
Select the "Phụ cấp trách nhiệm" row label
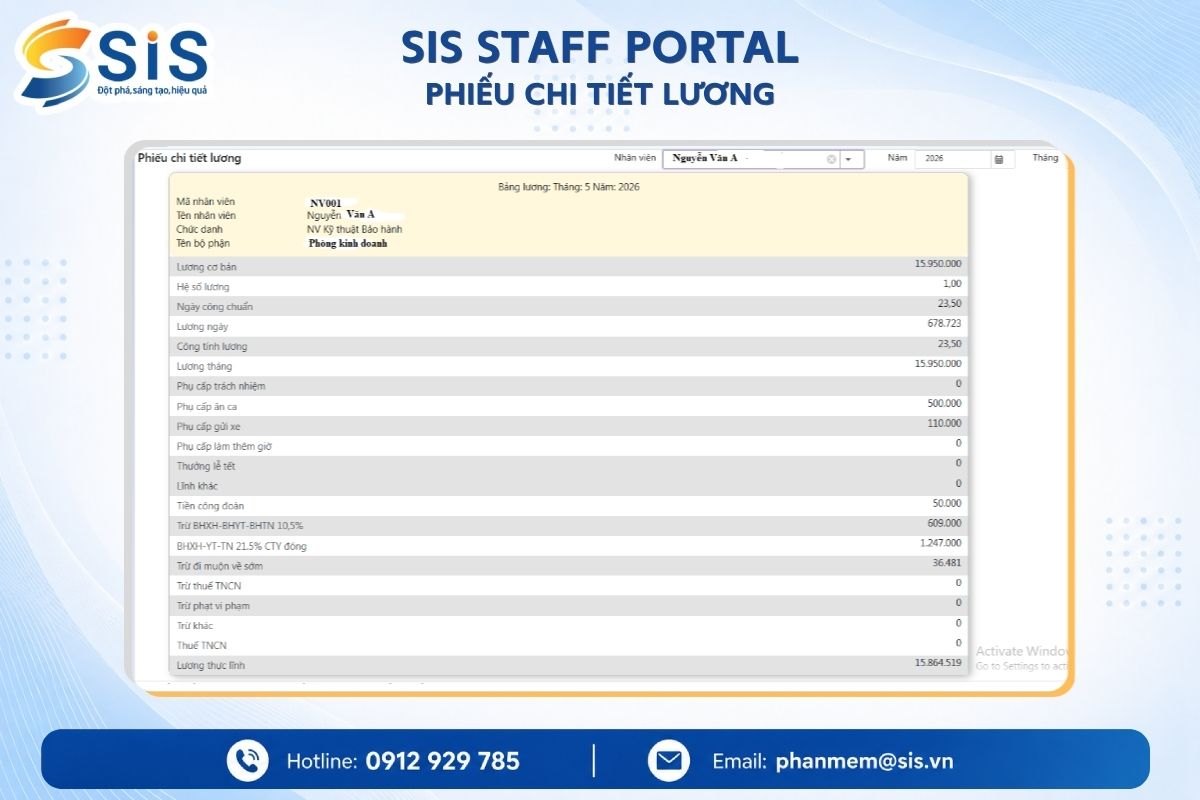pos(220,386)
